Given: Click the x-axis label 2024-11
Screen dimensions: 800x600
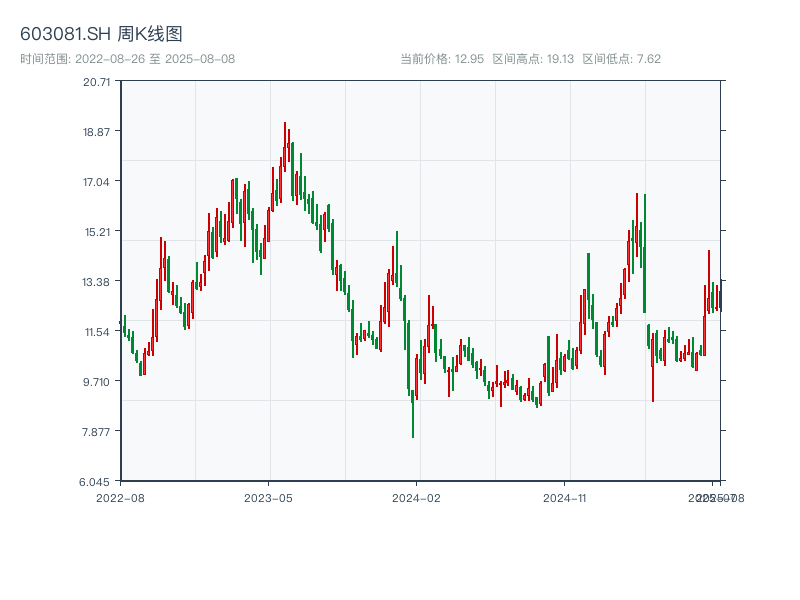Looking at the screenshot, I should point(564,498).
